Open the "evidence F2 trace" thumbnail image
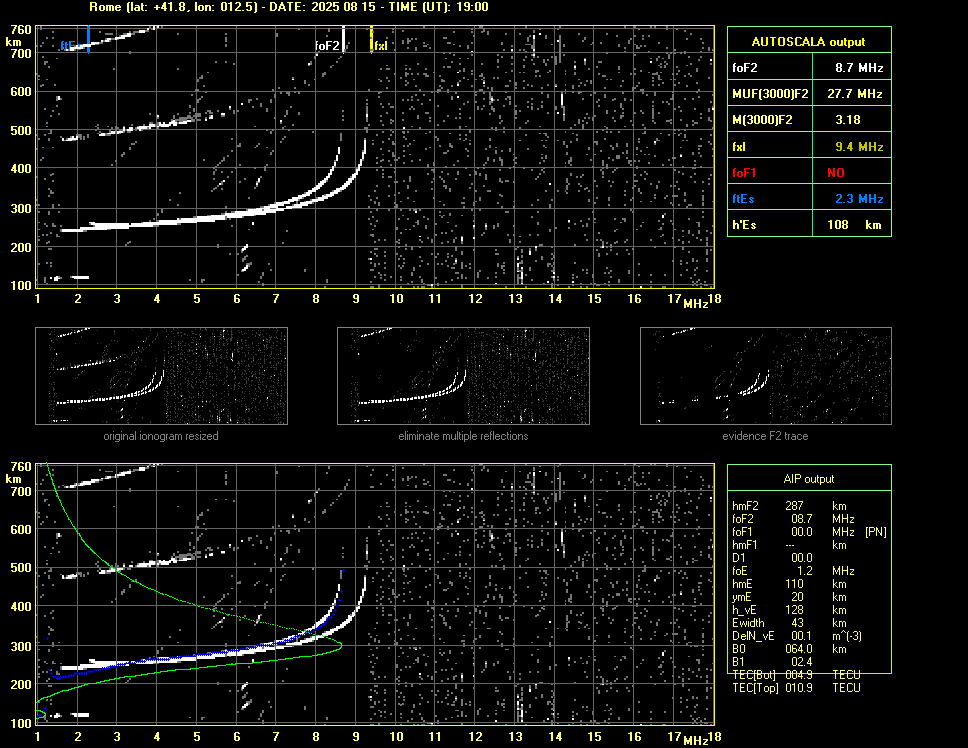This screenshot has width=968, height=748. [x=766, y=376]
